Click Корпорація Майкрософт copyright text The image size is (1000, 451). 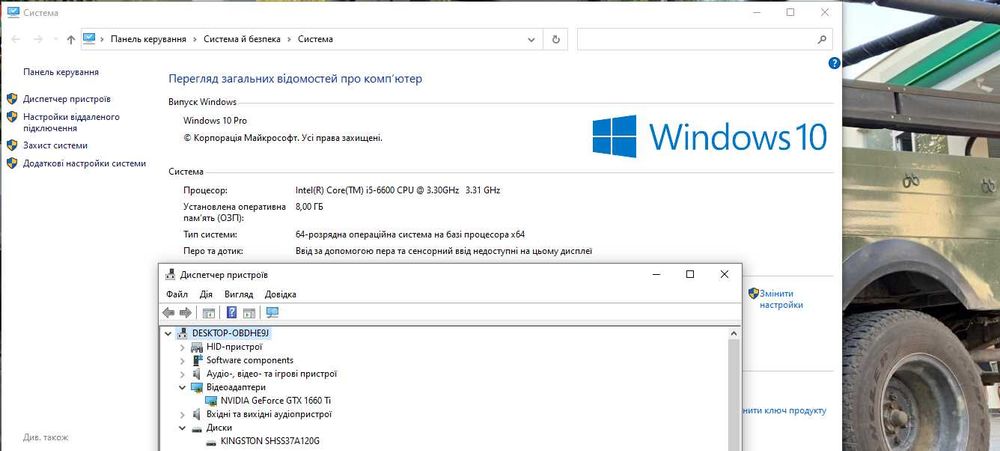point(283,137)
